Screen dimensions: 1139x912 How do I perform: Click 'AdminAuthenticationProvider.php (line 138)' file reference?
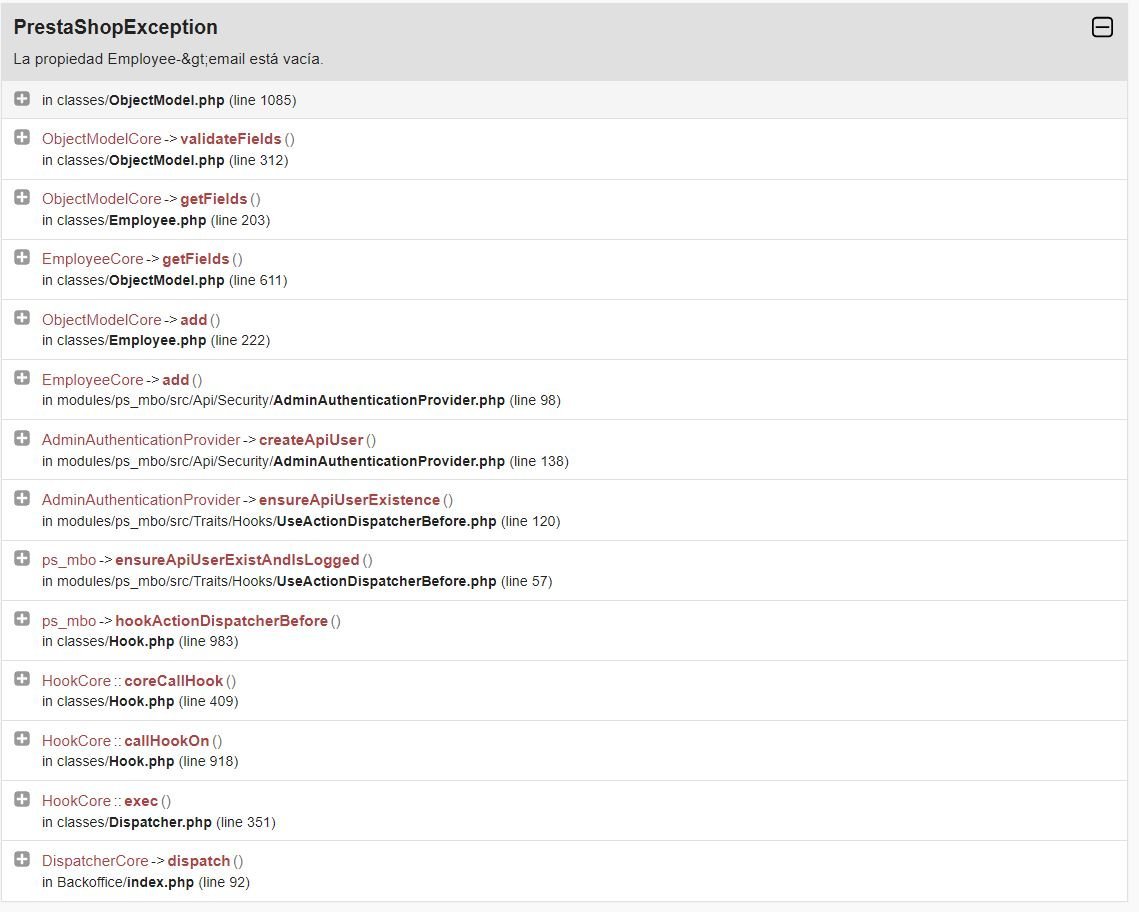click(x=421, y=462)
